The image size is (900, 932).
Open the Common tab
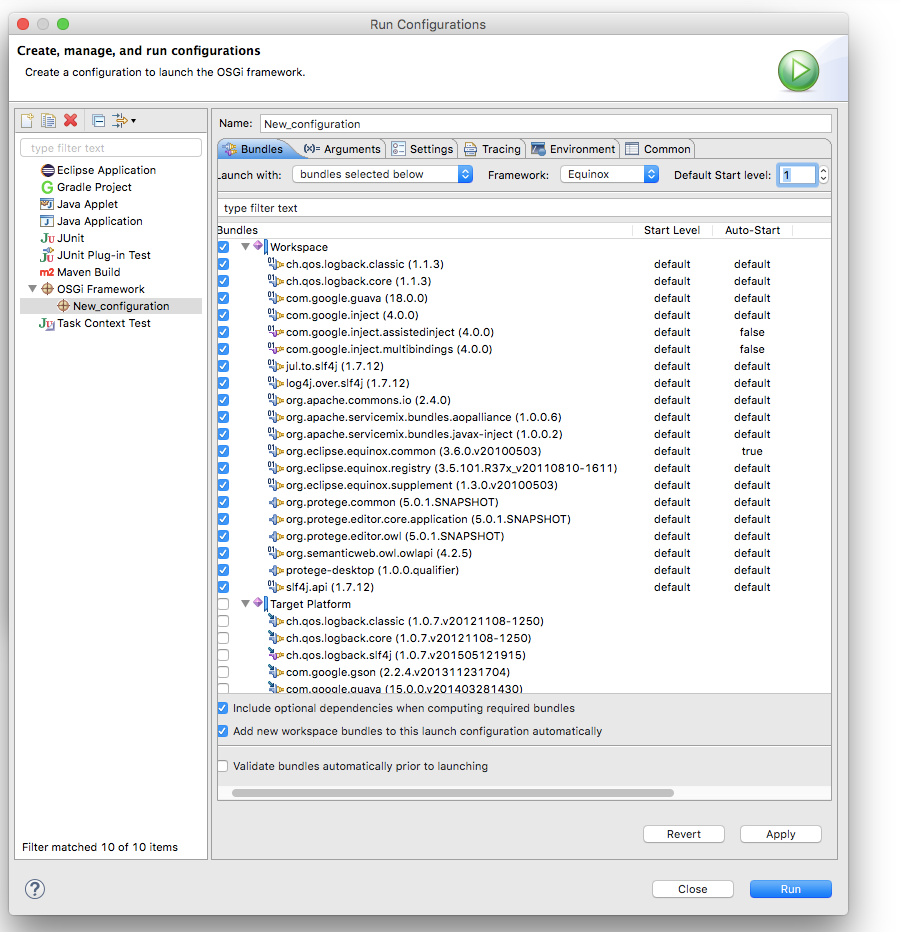(658, 149)
